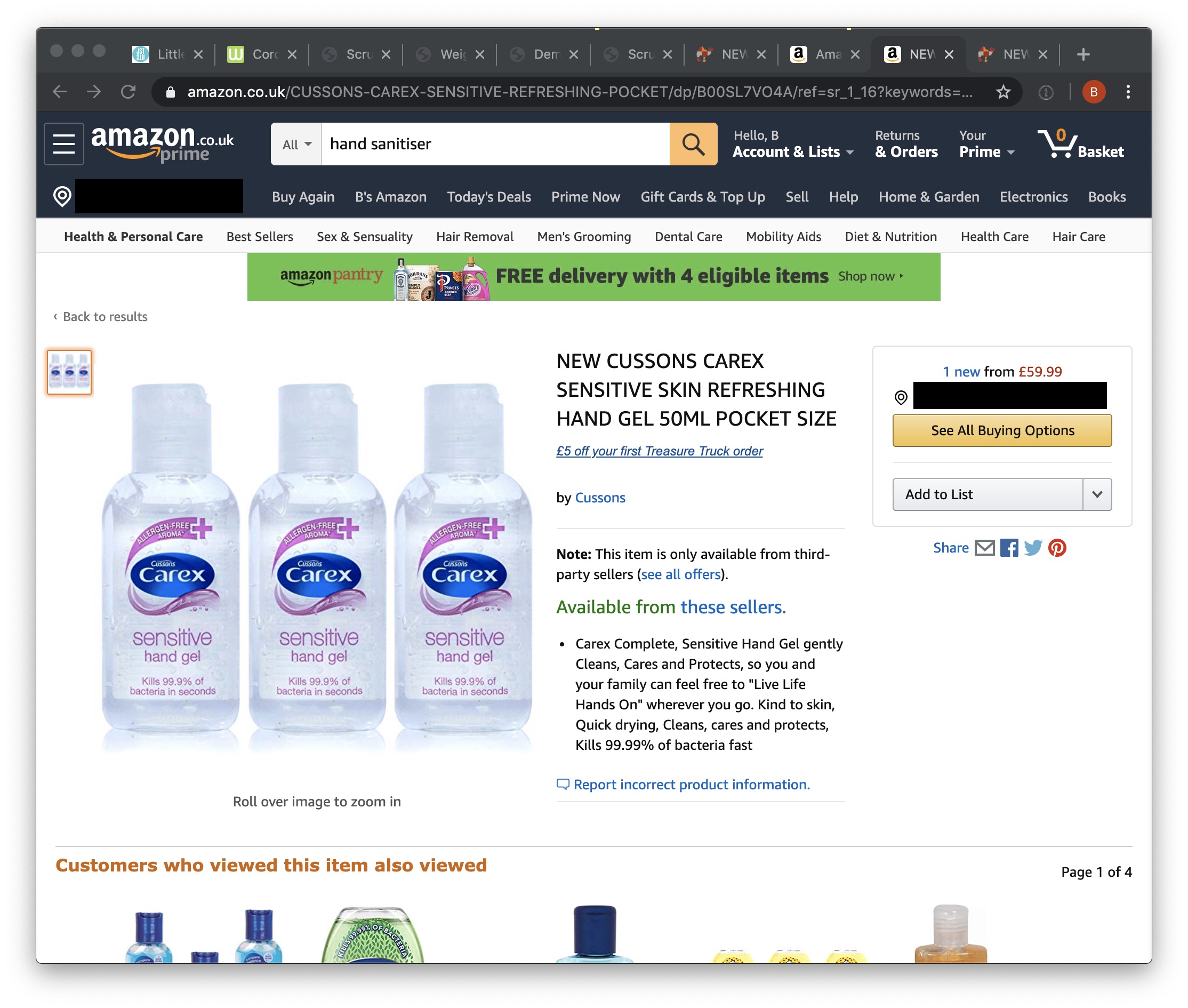The width and height of the screenshot is (1188, 1008).
Task: Open Today's Deals menu item
Action: point(489,197)
